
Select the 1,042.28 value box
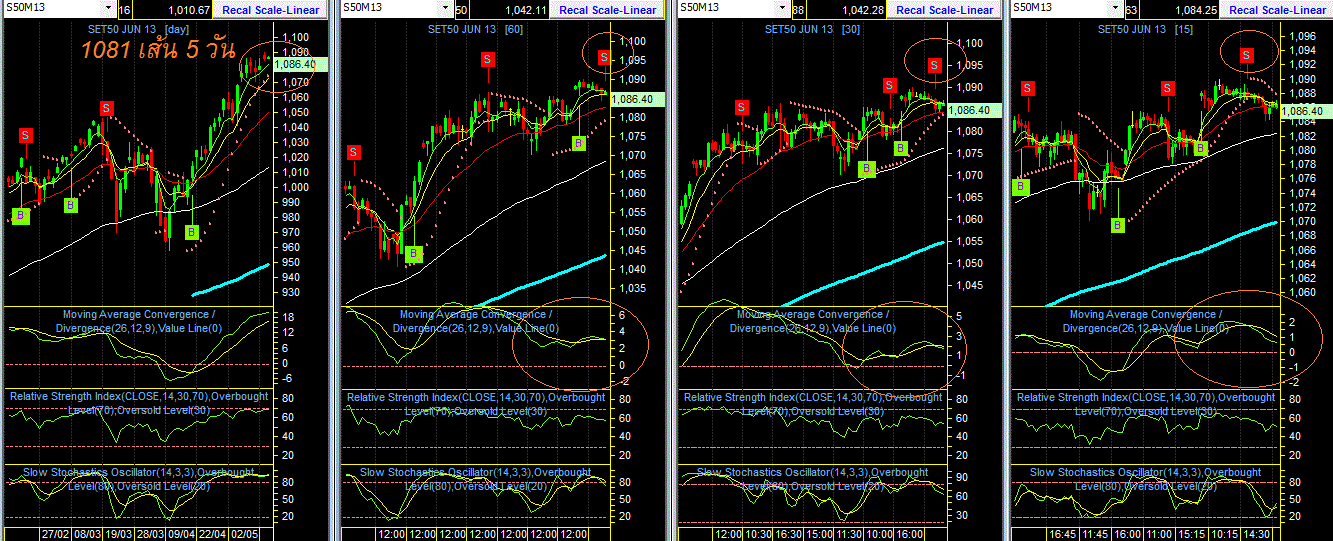tap(847, 10)
